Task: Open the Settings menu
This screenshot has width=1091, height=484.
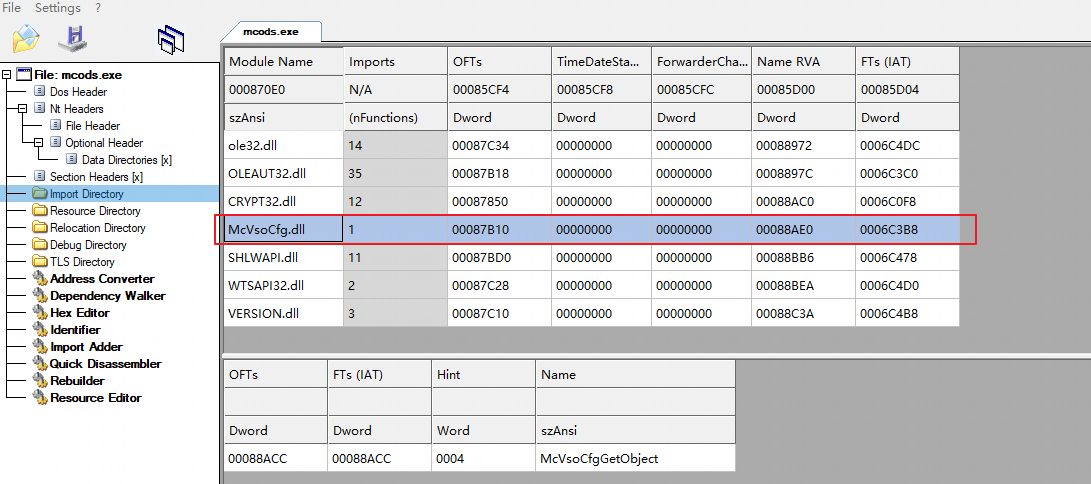Action: [x=58, y=8]
